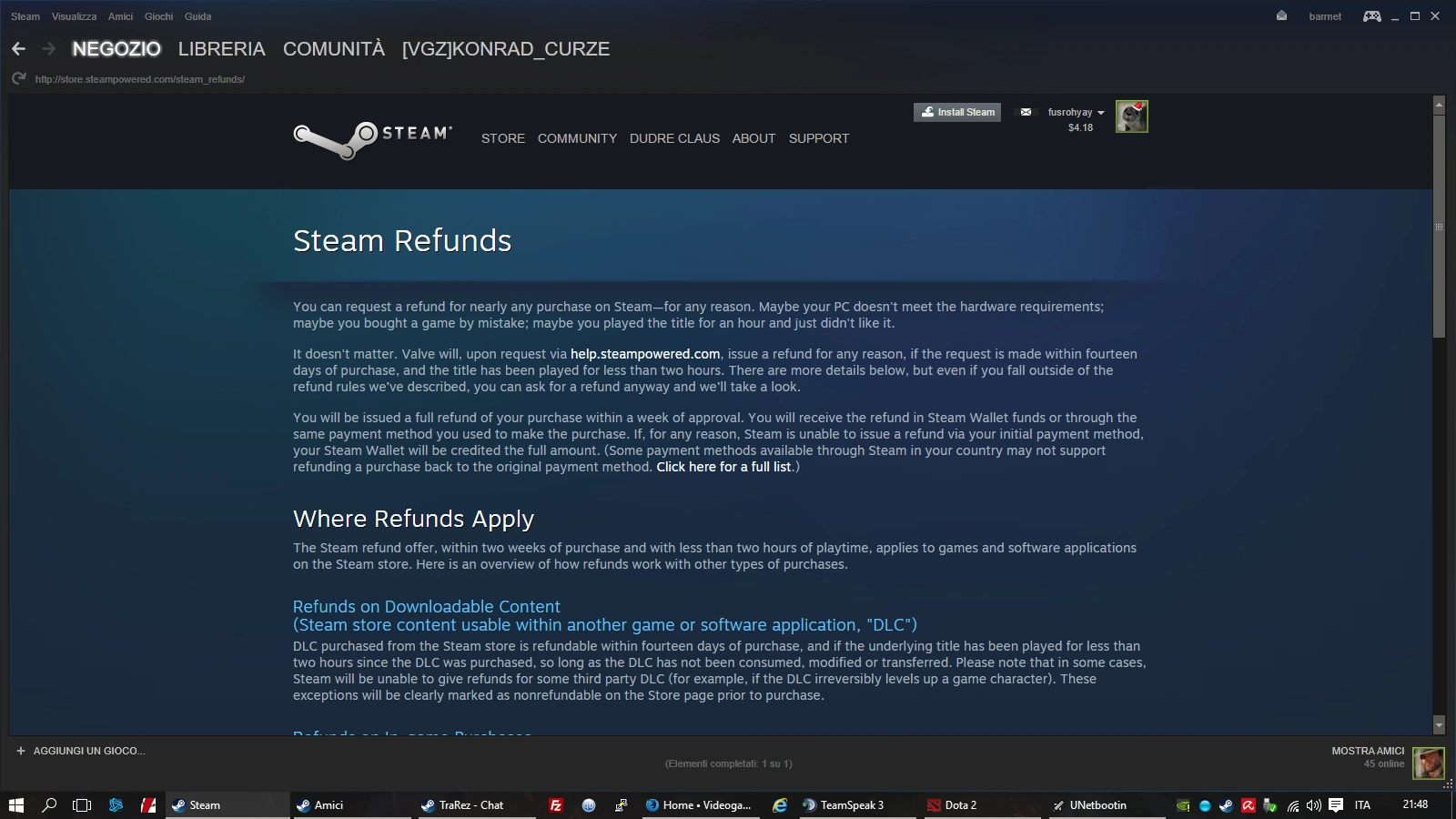This screenshot has height=819, width=1456.
Task: Open Windows Action Center notifications icon
Action: (x=1336, y=805)
